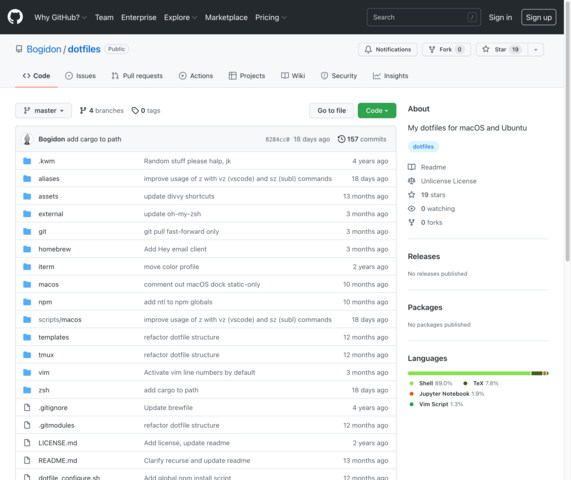
Task: Click the Bogidon owner link in title
Action: pos(44,49)
